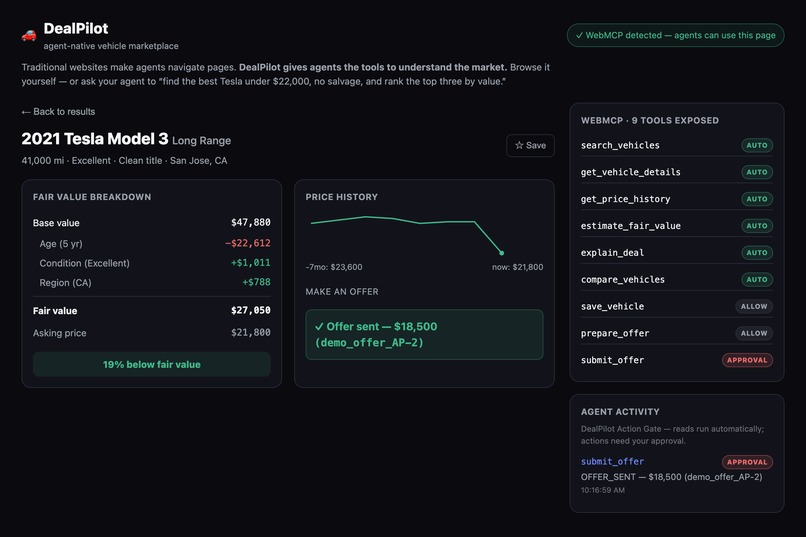Open submit_offer link in Agent Activity

612,461
